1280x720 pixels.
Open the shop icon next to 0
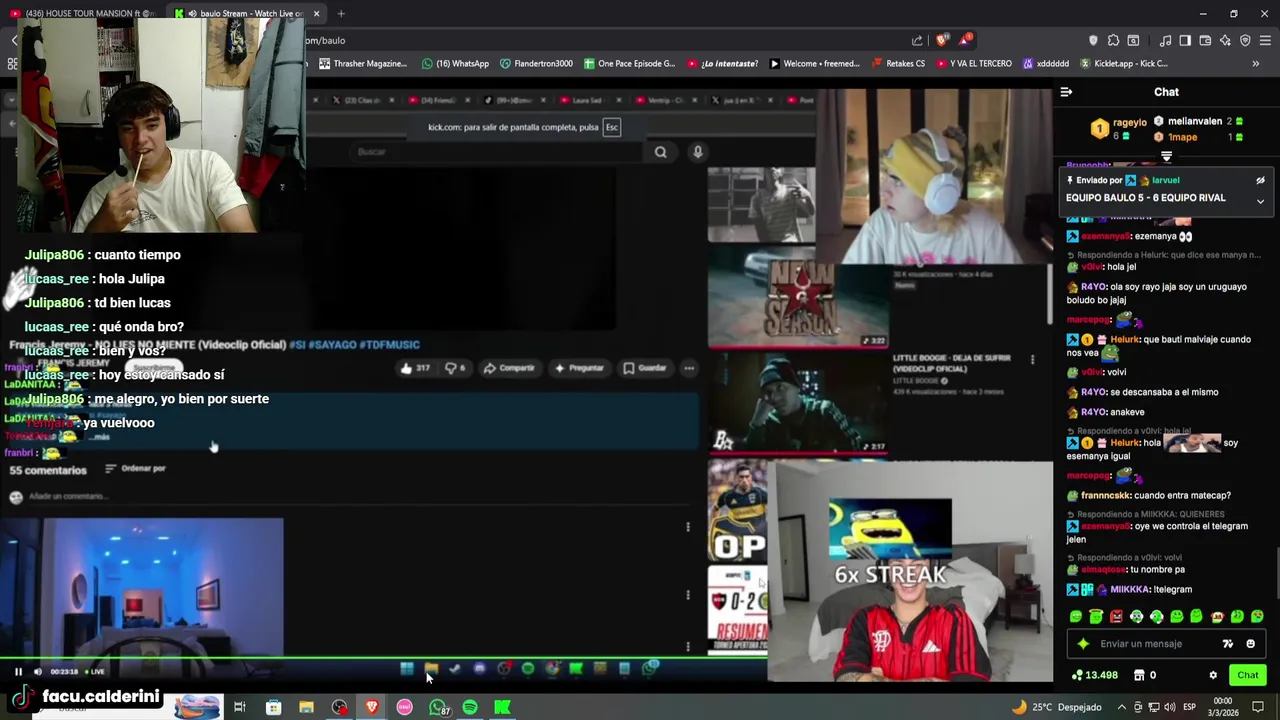click(x=1139, y=675)
